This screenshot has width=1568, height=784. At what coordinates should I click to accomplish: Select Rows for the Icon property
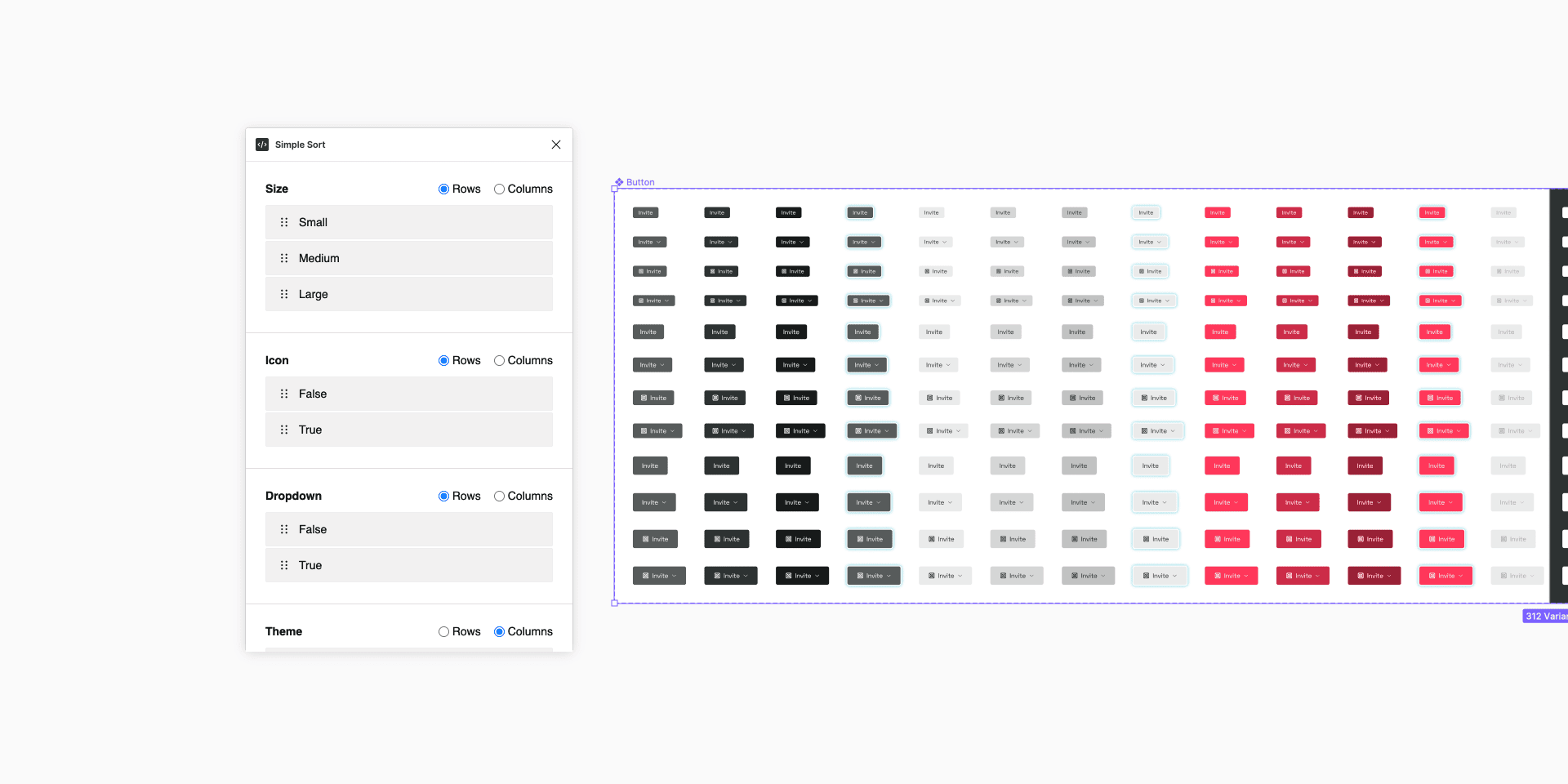tap(443, 360)
